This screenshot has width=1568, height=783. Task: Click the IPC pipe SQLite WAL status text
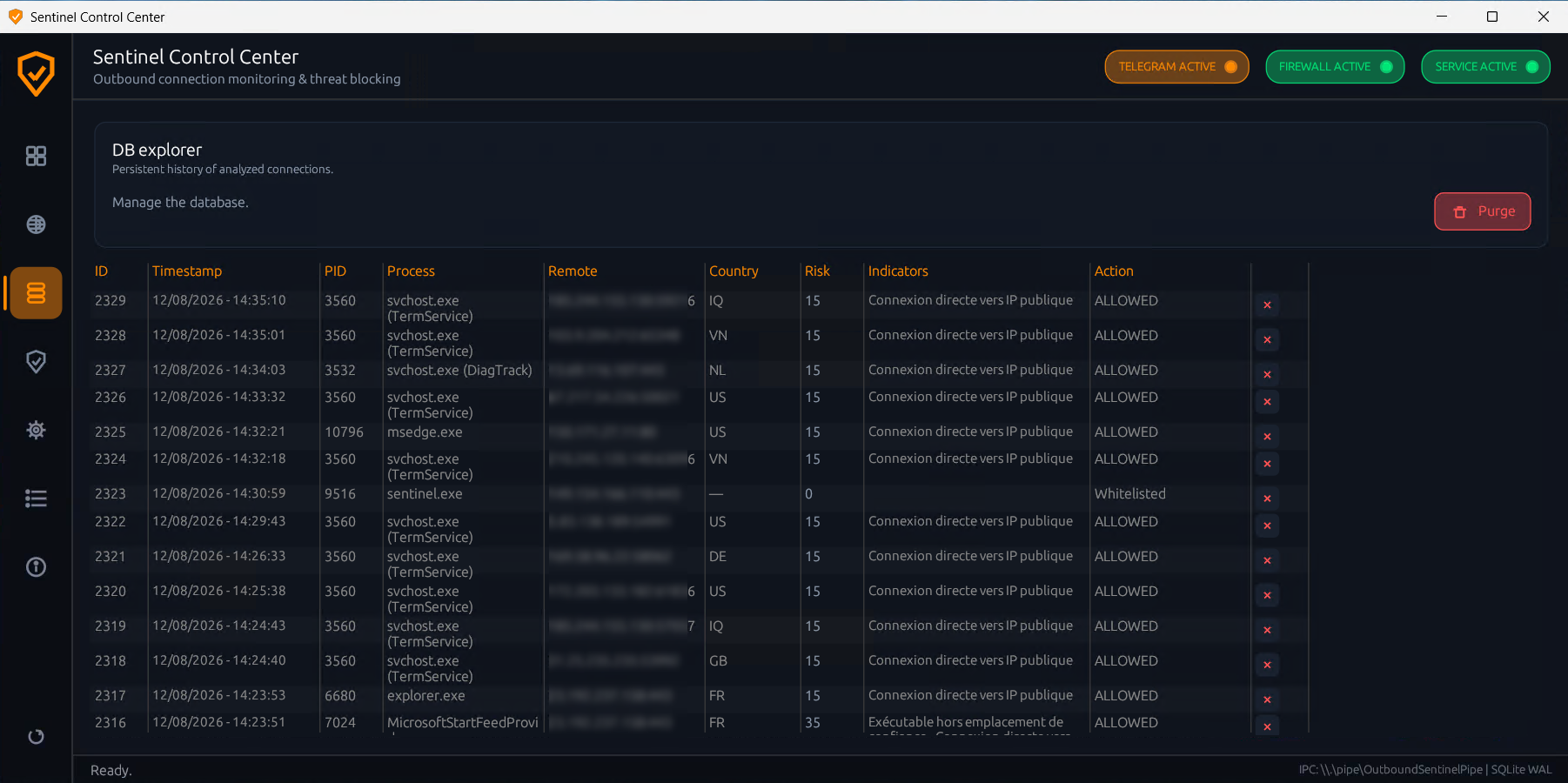[1425, 770]
